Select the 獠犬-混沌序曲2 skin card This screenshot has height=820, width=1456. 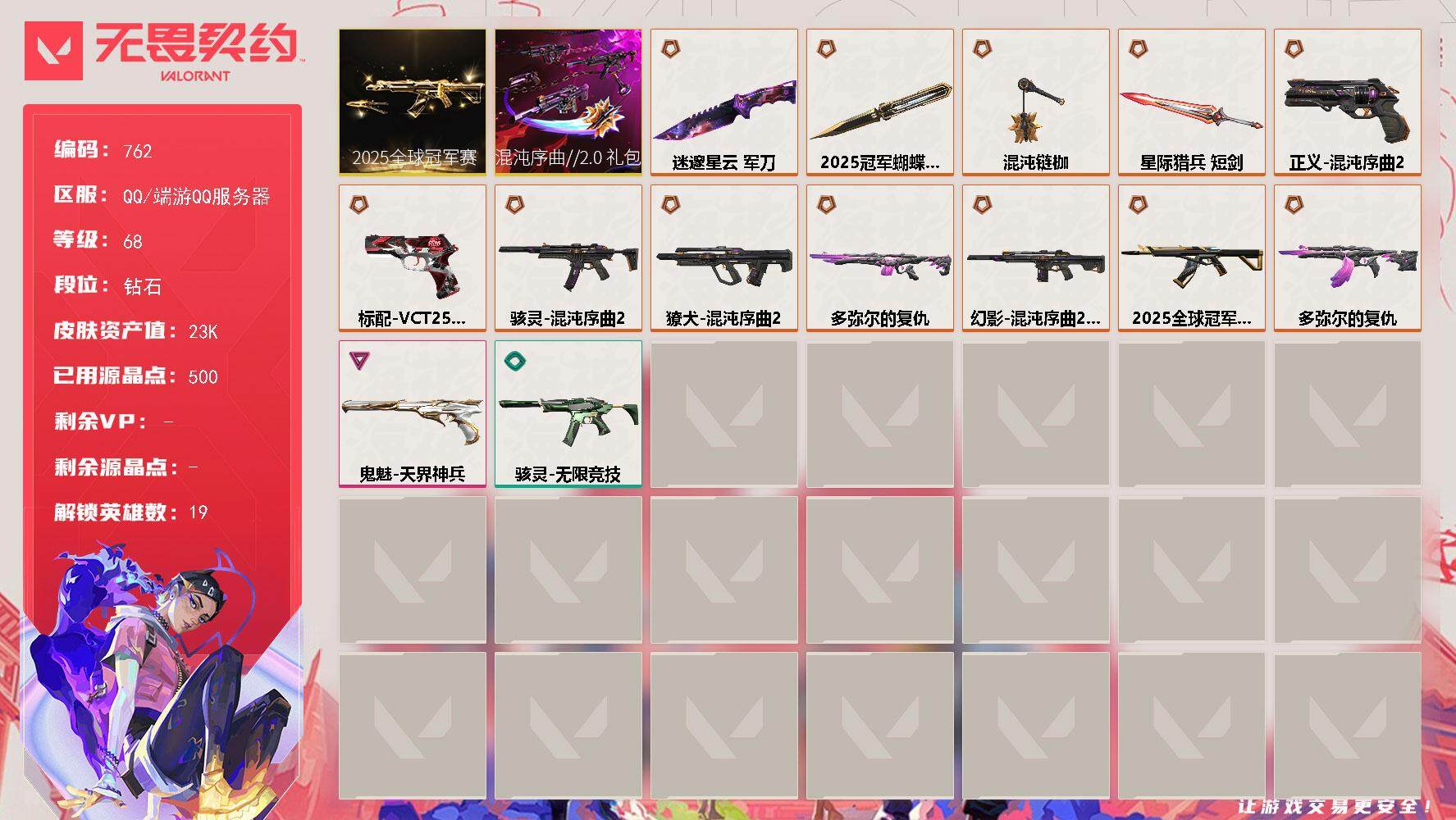coord(724,257)
